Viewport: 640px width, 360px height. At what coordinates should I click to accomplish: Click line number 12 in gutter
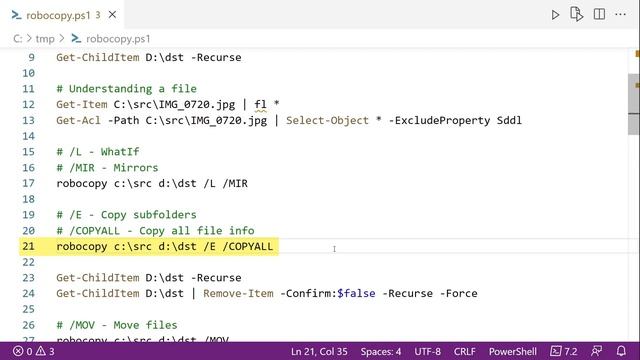click(x=29, y=104)
